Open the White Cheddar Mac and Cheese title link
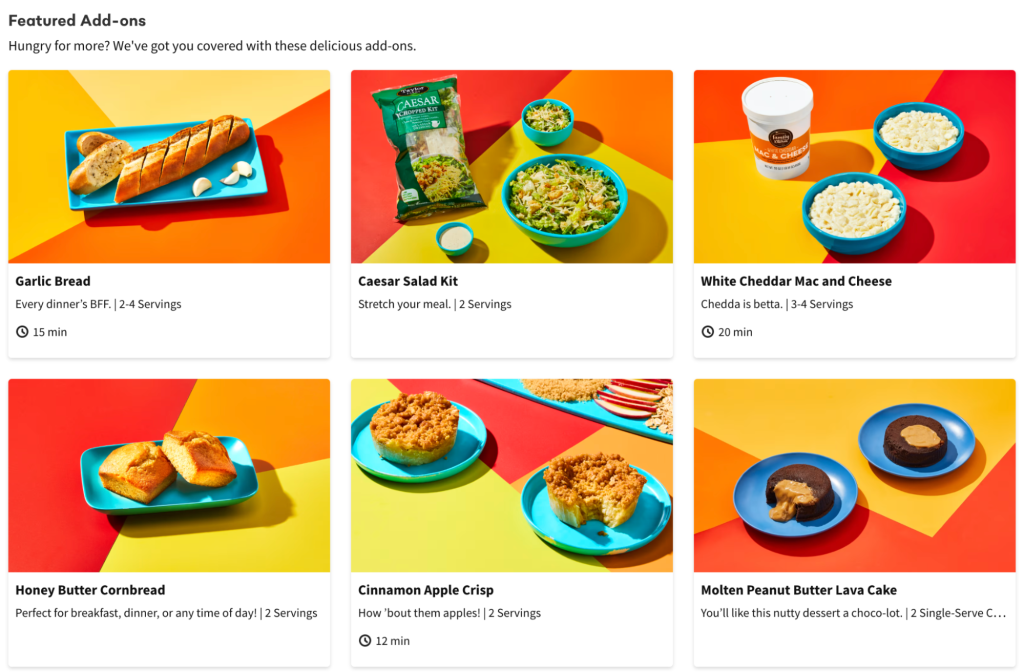Screen dimensions: 1024x672 pos(796,281)
